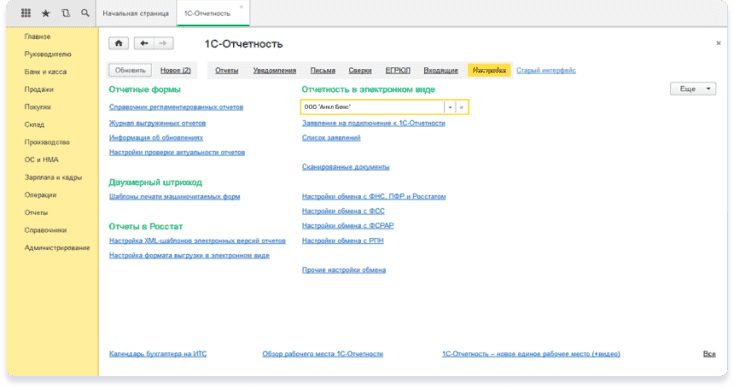734x388 pixels.
Task: Open Сканированные документы link
Action: [x=345, y=167]
